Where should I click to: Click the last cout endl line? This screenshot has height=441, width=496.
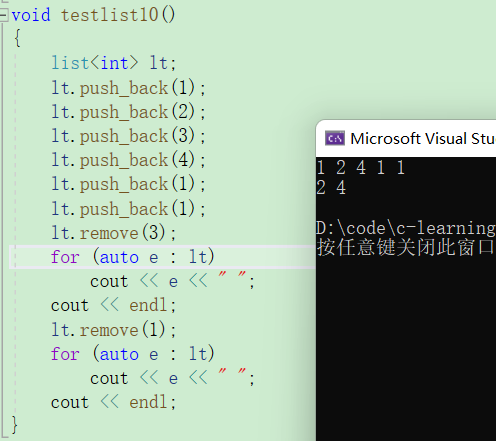[113, 402]
